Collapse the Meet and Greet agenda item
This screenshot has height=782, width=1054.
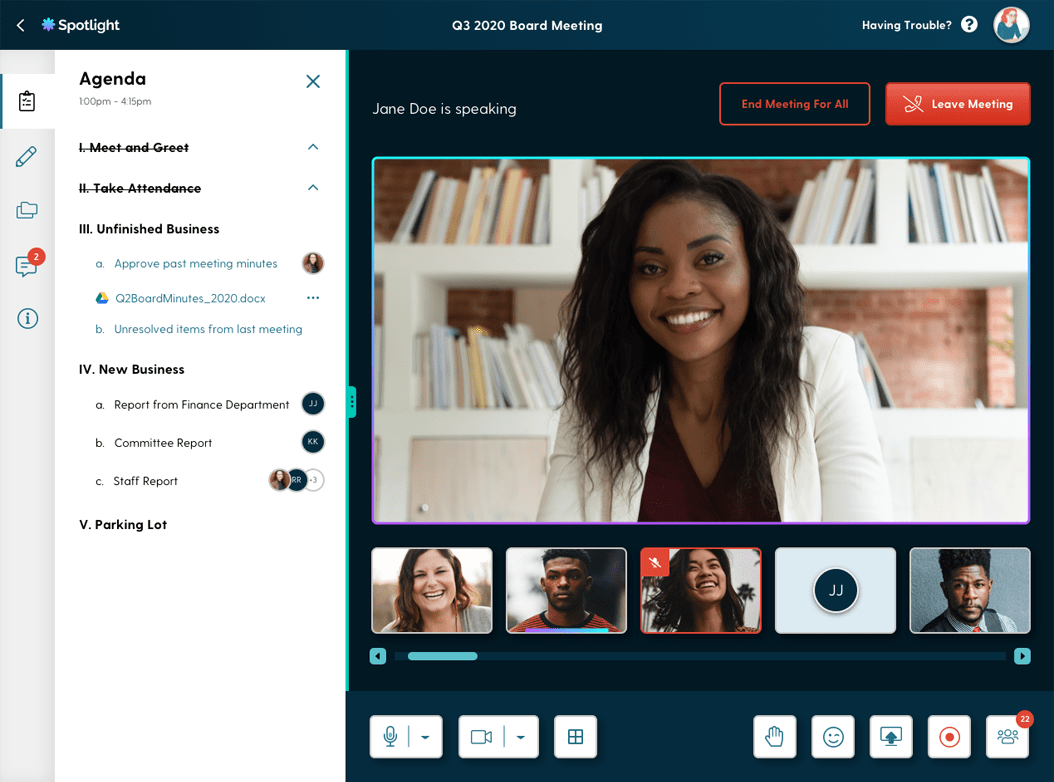313,146
